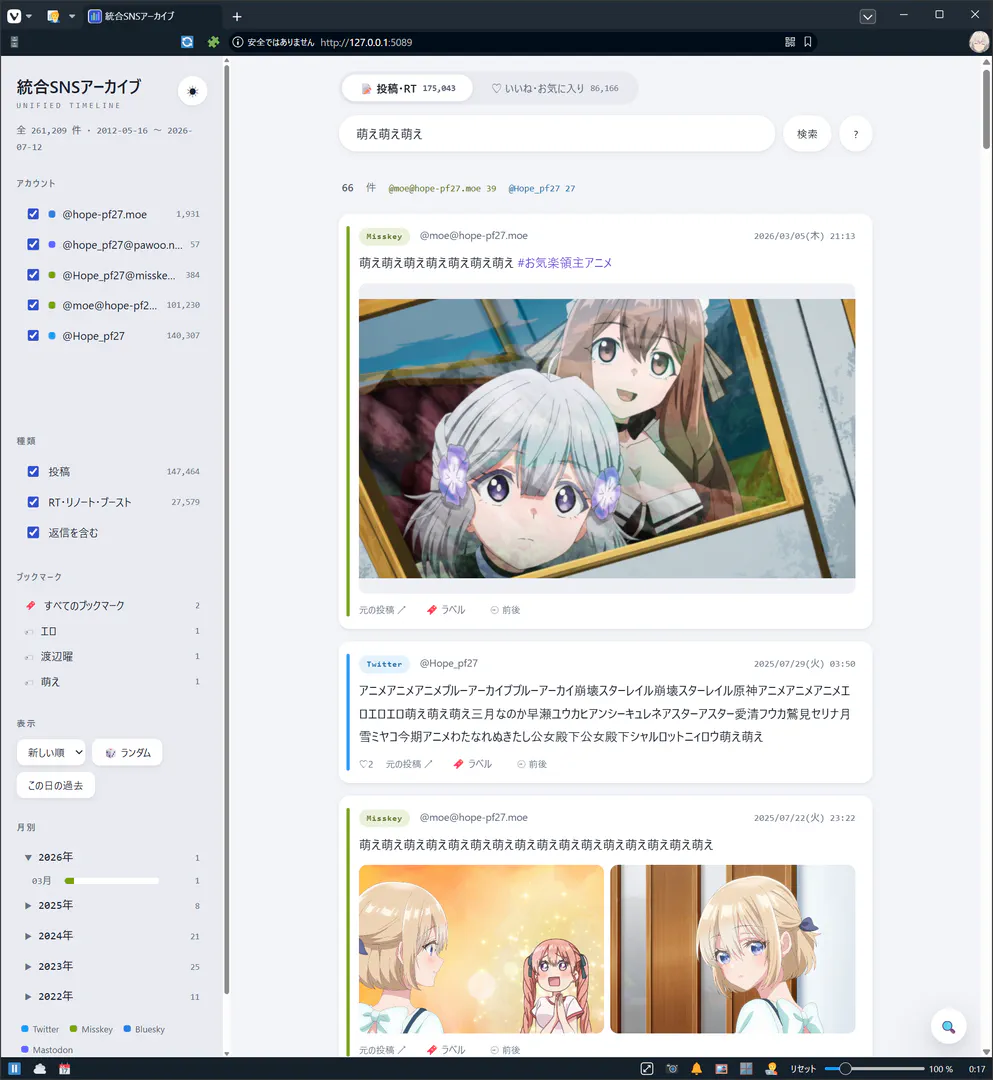The height and width of the screenshot is (1080, 993).
Task: Toggle light/dark theme sun button
Action: point(192,91)
